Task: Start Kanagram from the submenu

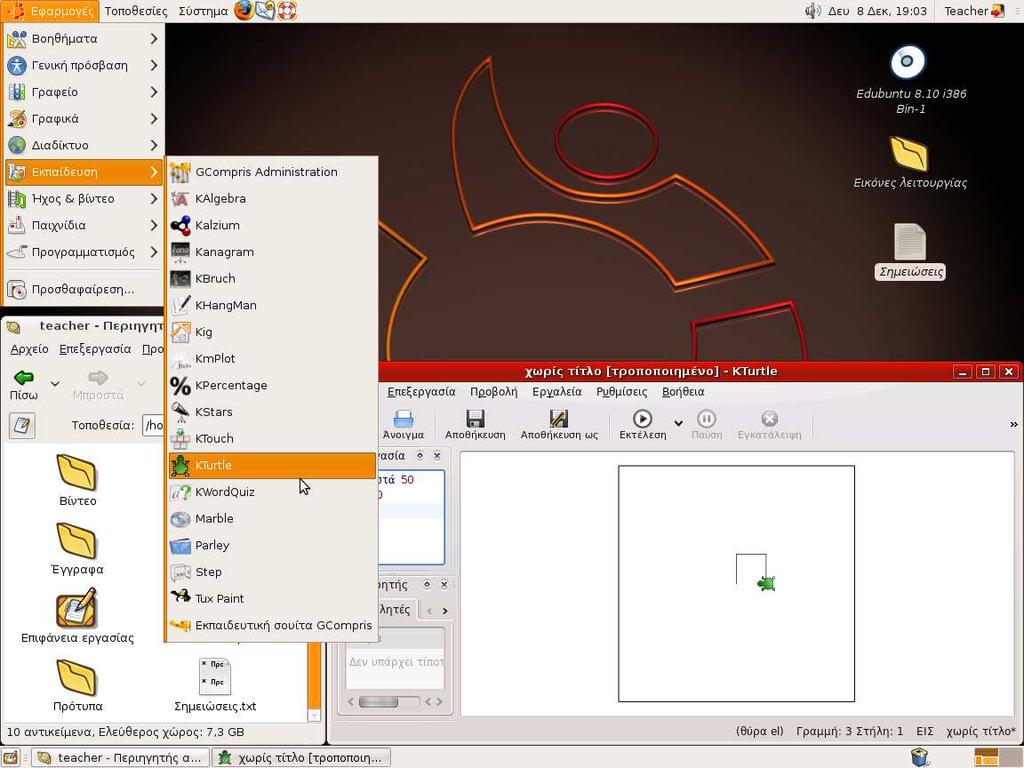Action: click(272, 252)
